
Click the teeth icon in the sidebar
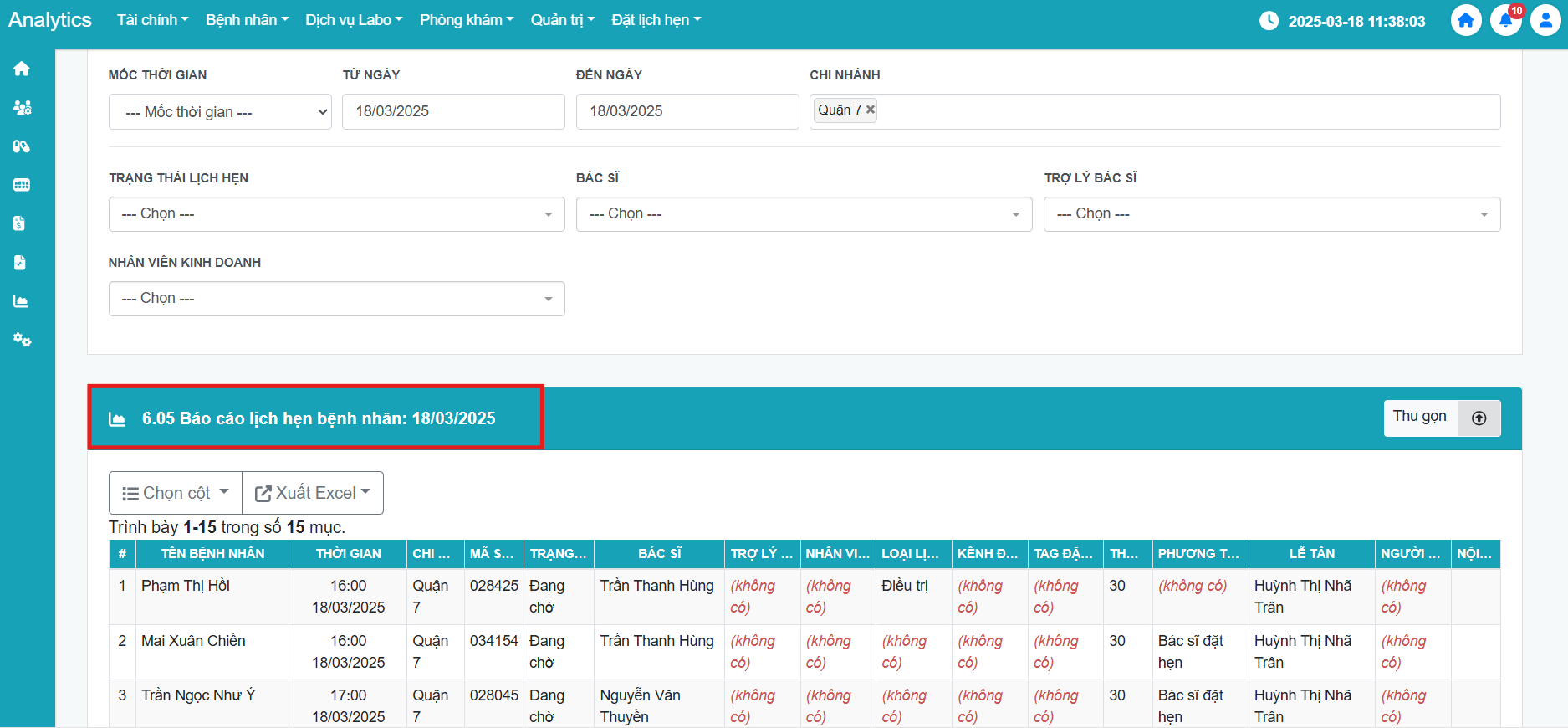click(22, 185)
